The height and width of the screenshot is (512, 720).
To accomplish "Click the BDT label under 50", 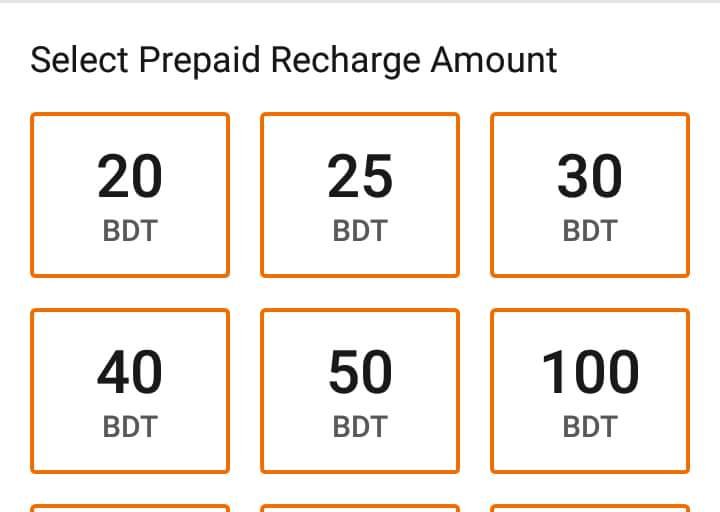I will [360, 428].
